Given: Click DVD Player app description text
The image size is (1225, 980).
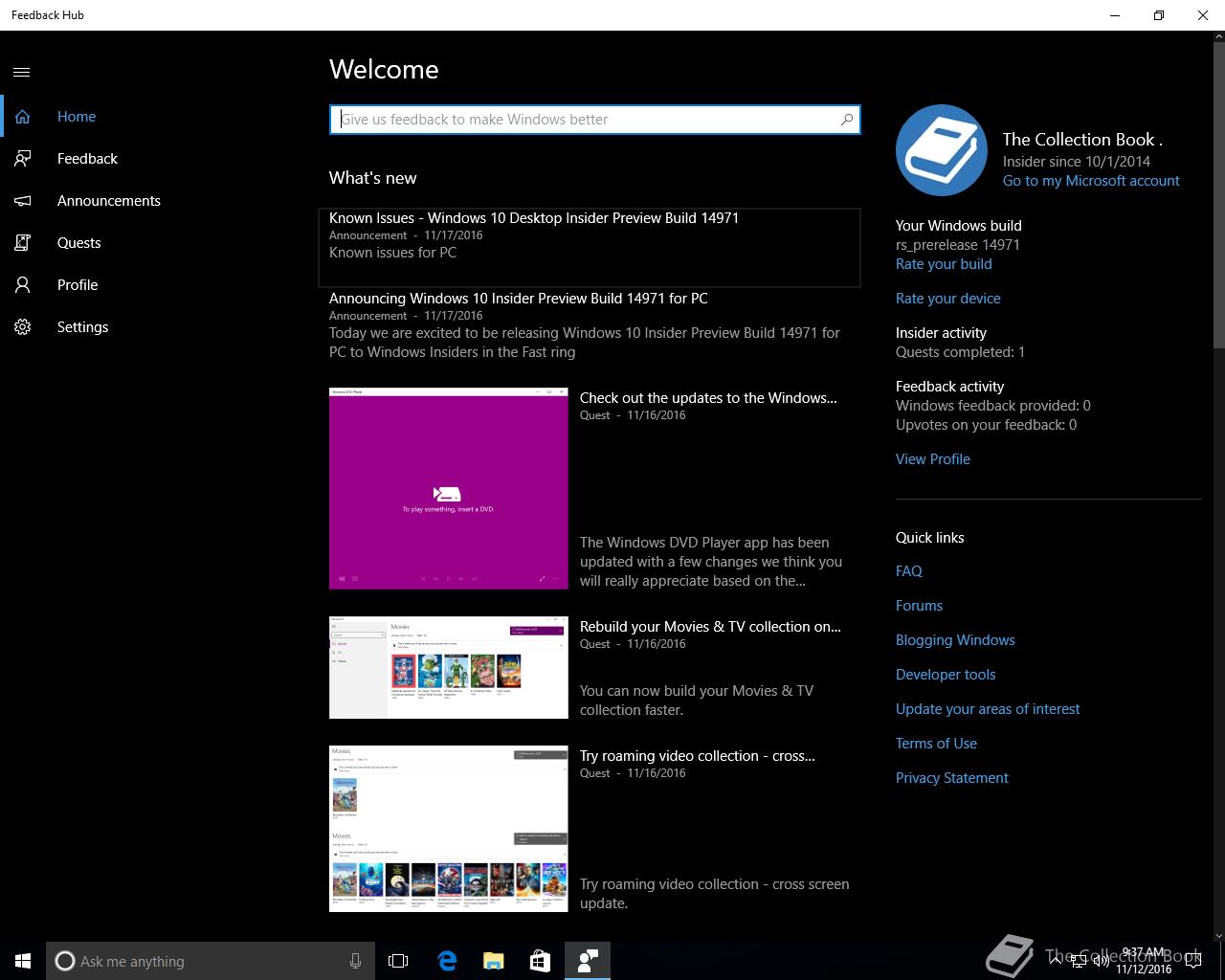Looking at the screenshot, I should coord(711,562).
